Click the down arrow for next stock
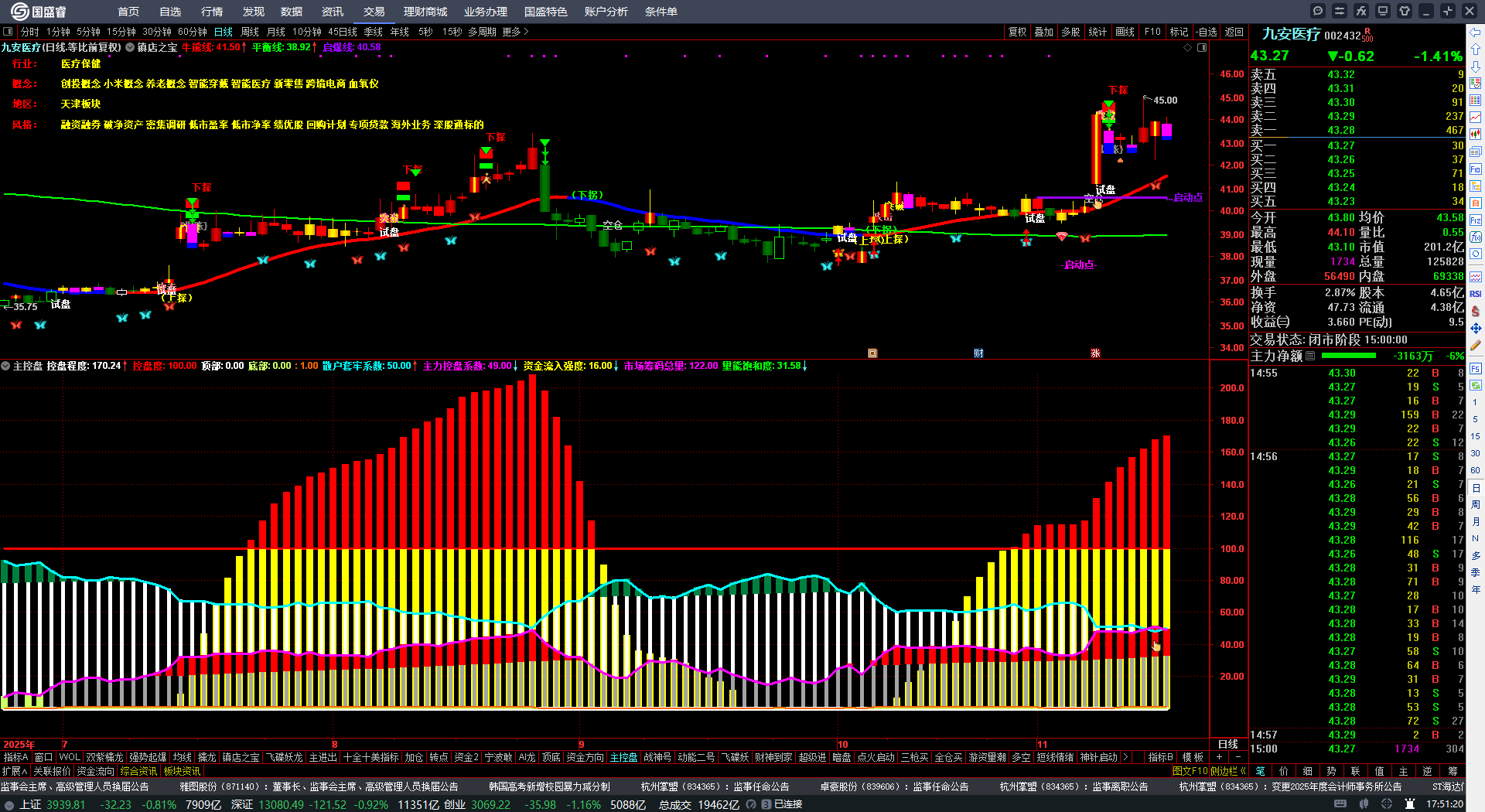 1476,67
